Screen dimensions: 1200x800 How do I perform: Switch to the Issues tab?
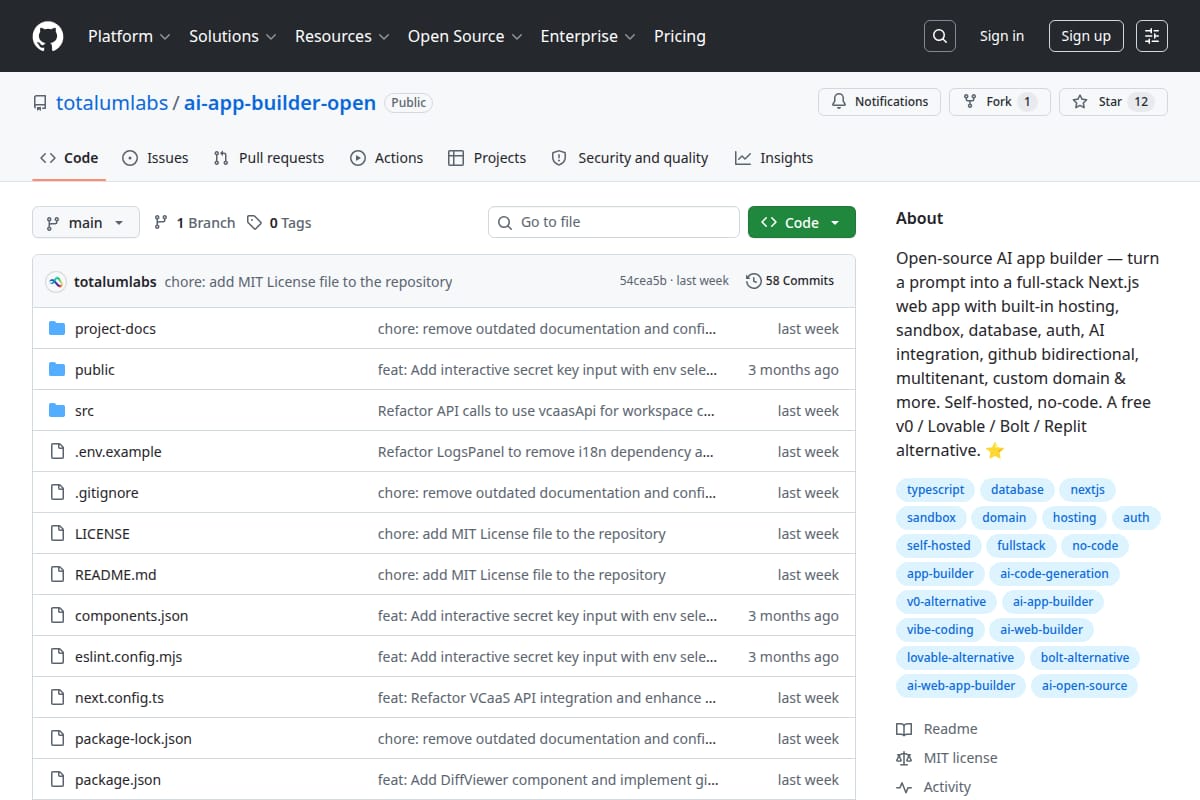(x=155, y=158)
